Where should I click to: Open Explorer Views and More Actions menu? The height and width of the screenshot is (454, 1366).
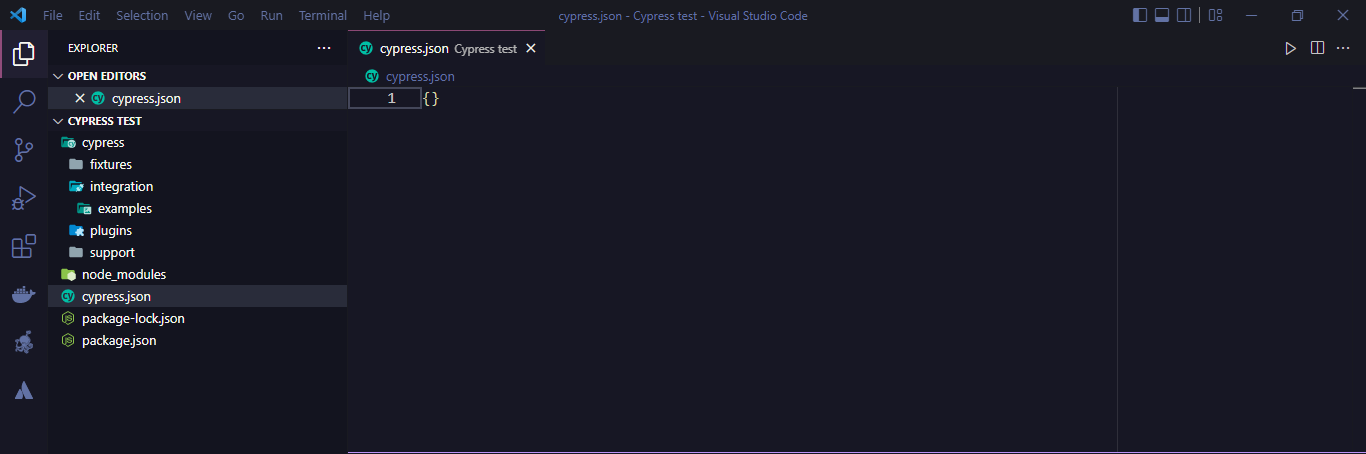[323, 48]
